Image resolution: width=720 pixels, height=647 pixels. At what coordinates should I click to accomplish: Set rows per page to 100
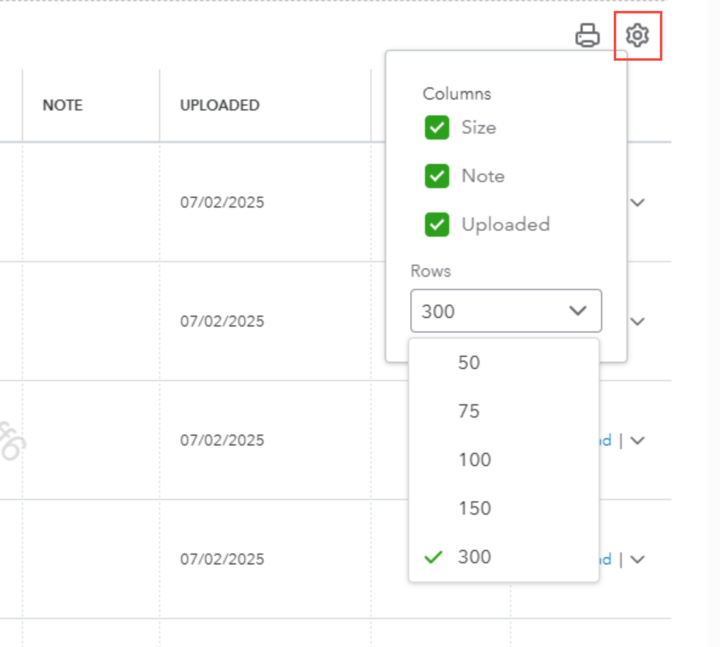[x=474, y=460]
